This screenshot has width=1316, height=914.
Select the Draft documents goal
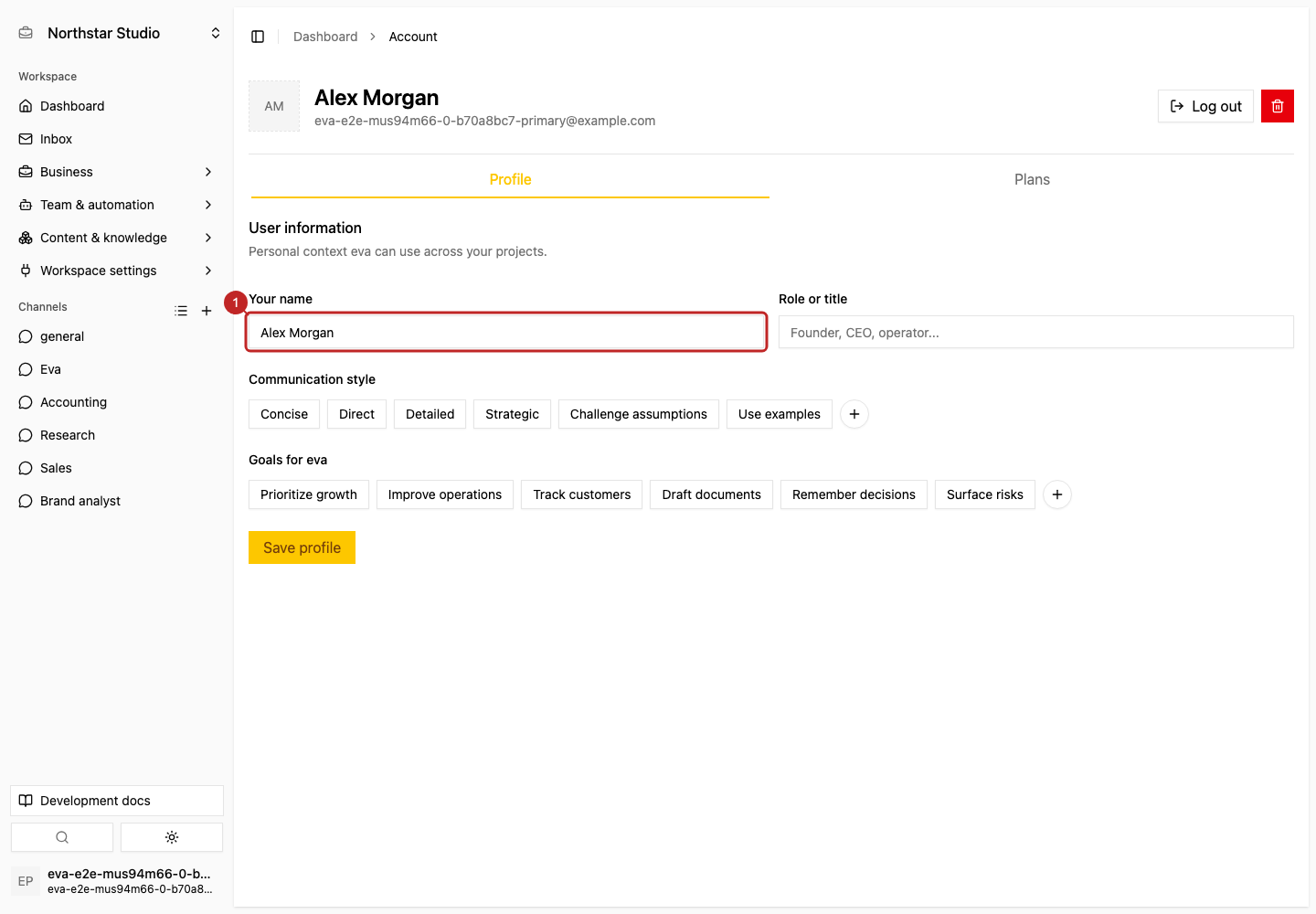click(712, 494)
